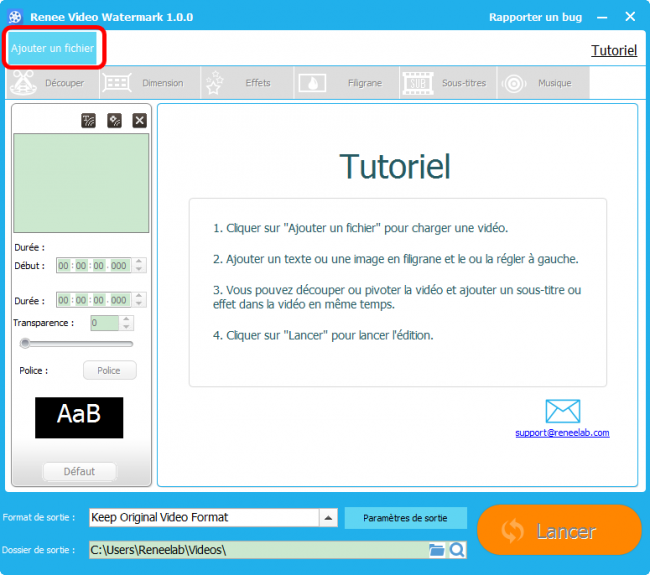The width and height of the screenshot is (650, 575).
Task: Click the Musique disc icon
Action: click(514, 84)
